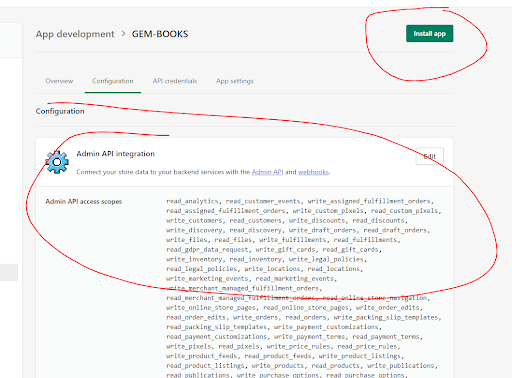Viewport: 512px width, 378px height.
Task: Follow the webhooks hyperlink
Action: click(313, 172)
